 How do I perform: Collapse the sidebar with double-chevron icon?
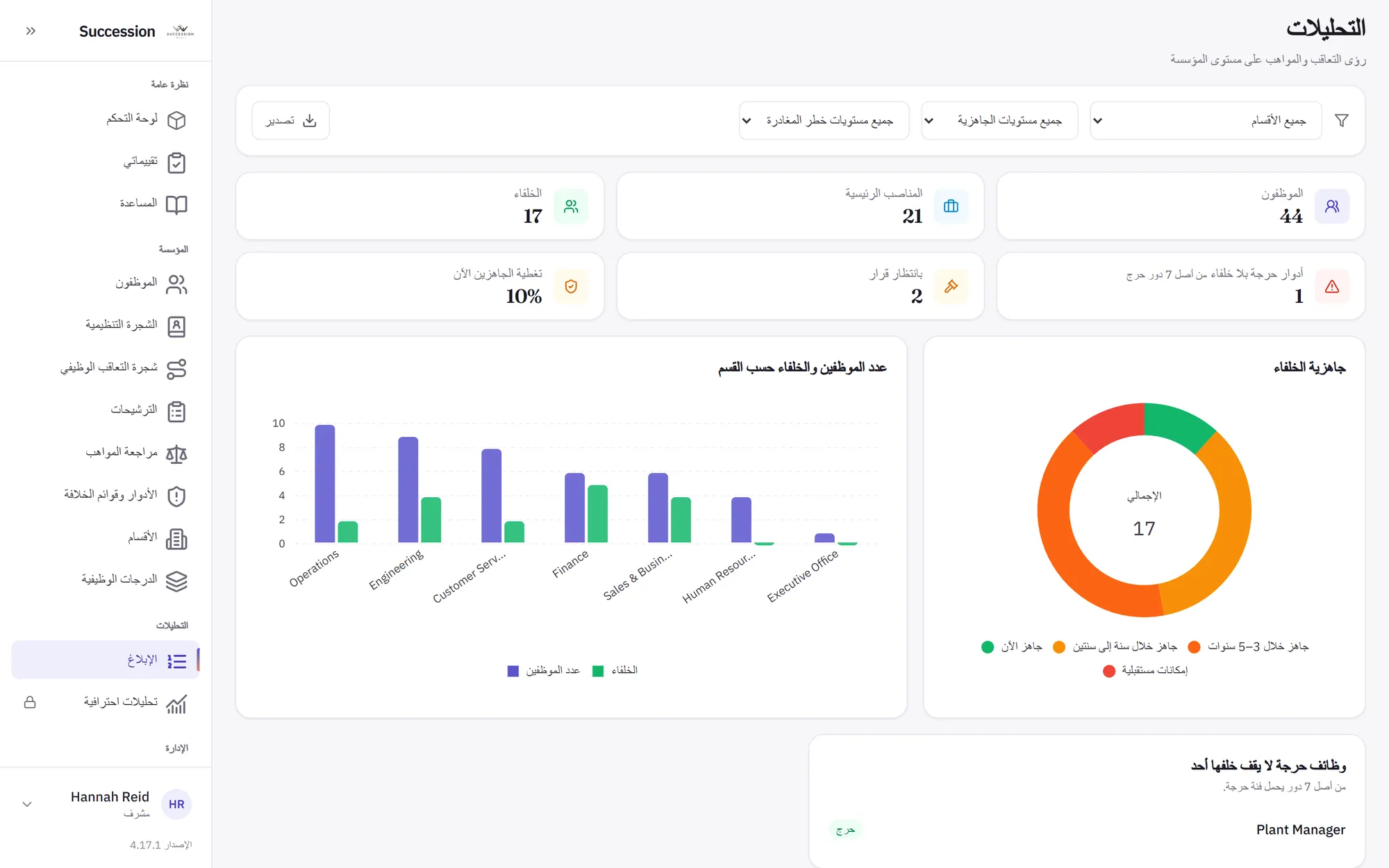click(x=31, y=31)
